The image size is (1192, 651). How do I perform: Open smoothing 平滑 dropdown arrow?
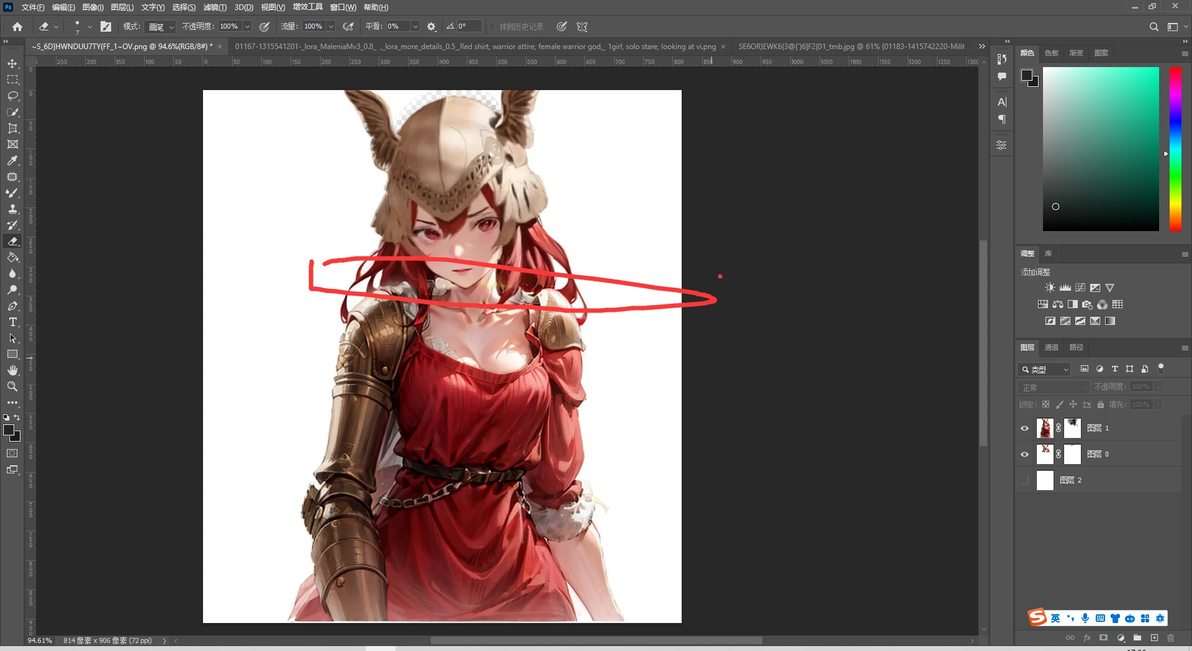point(415,26)
